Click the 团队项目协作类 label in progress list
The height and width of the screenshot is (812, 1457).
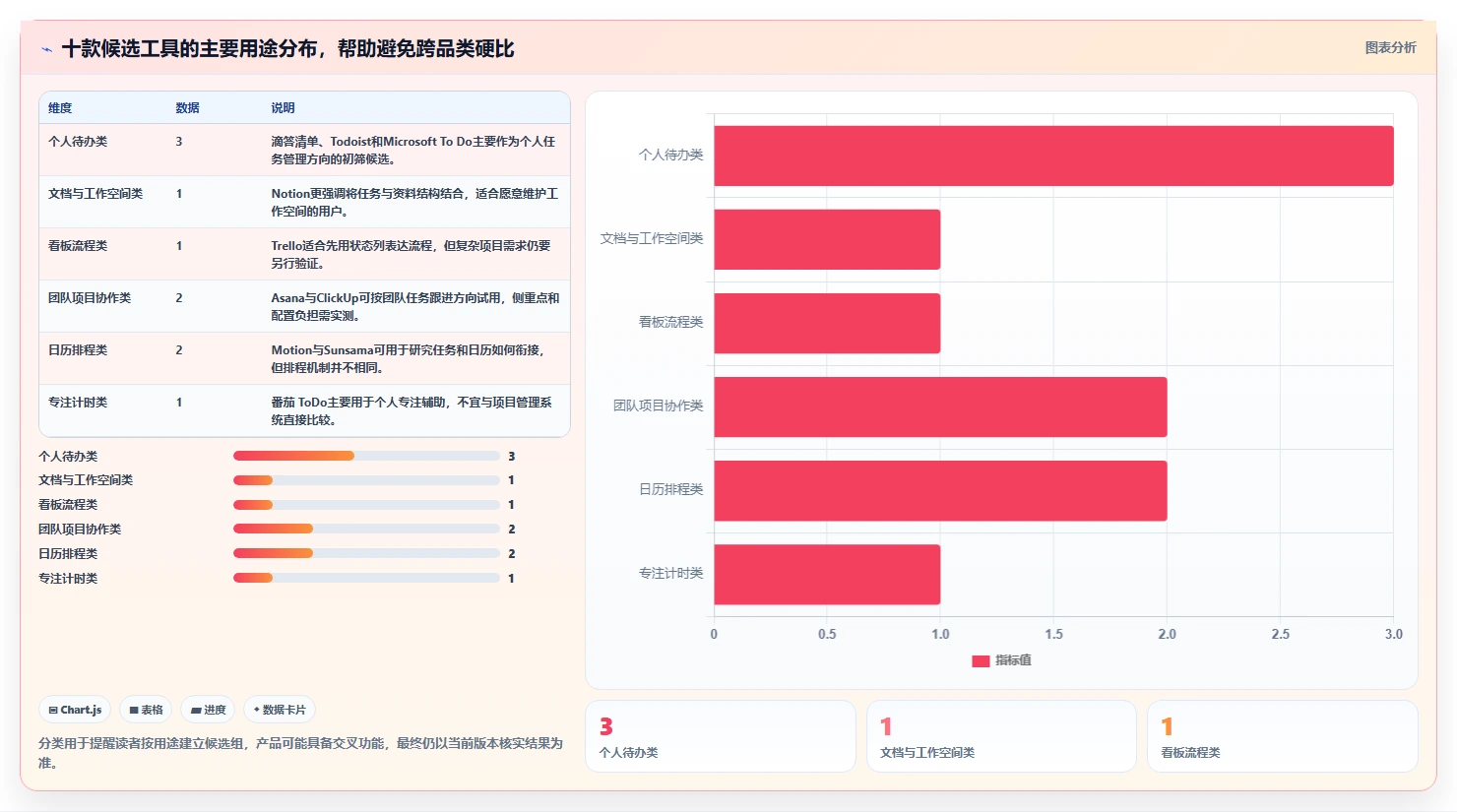[x=80, y=530]
